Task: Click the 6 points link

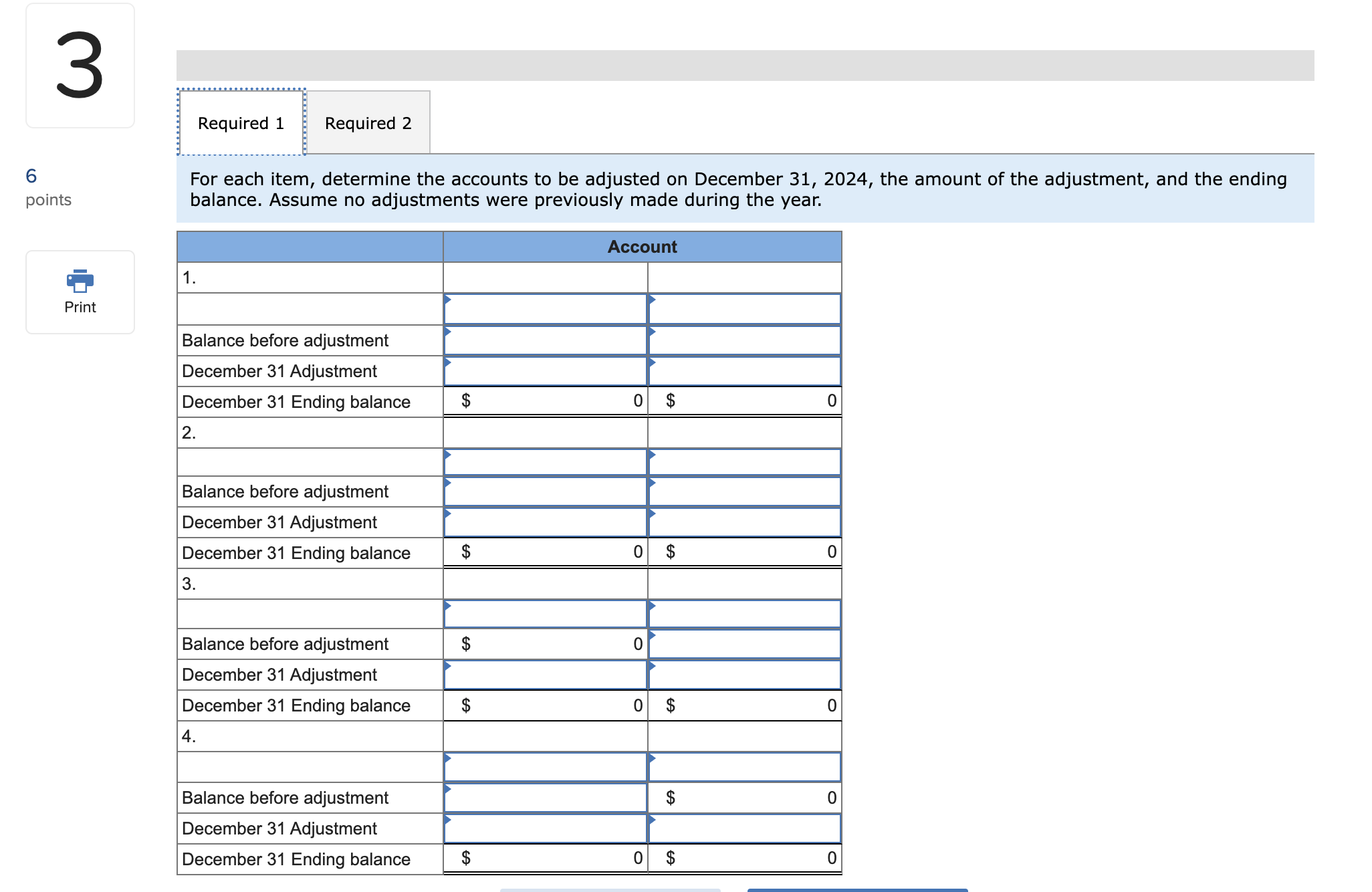Action: 48,187
